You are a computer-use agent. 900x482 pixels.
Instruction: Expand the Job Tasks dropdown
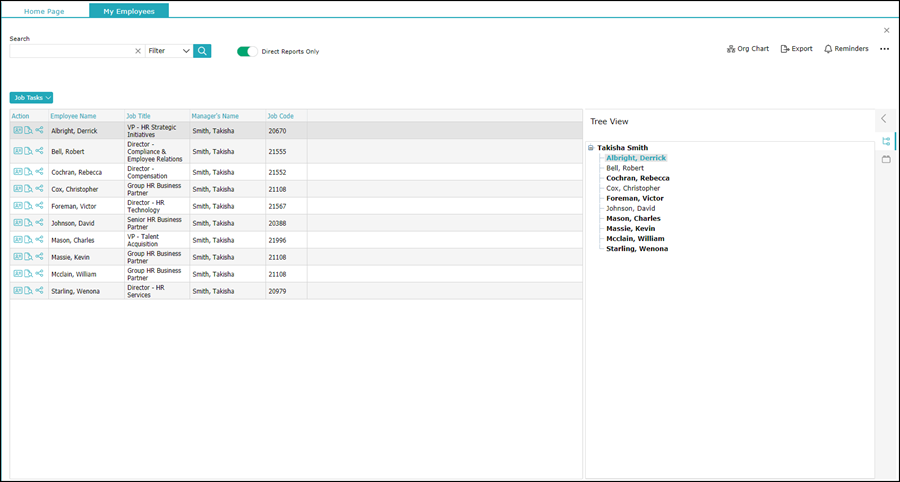click(x=31, y=98)
